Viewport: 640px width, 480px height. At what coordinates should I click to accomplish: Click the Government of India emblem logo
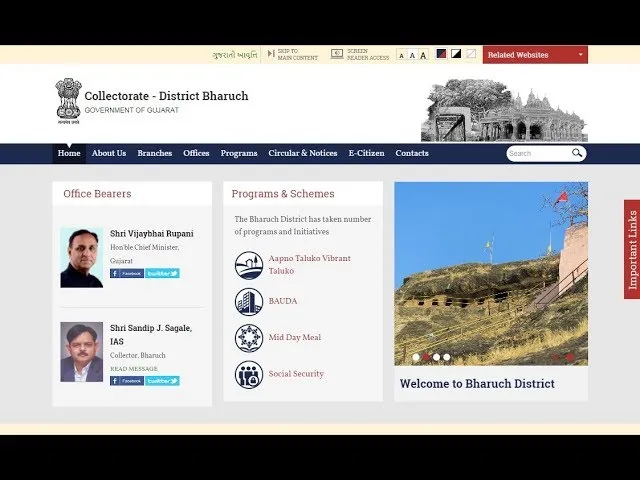[x=68, y=100]
